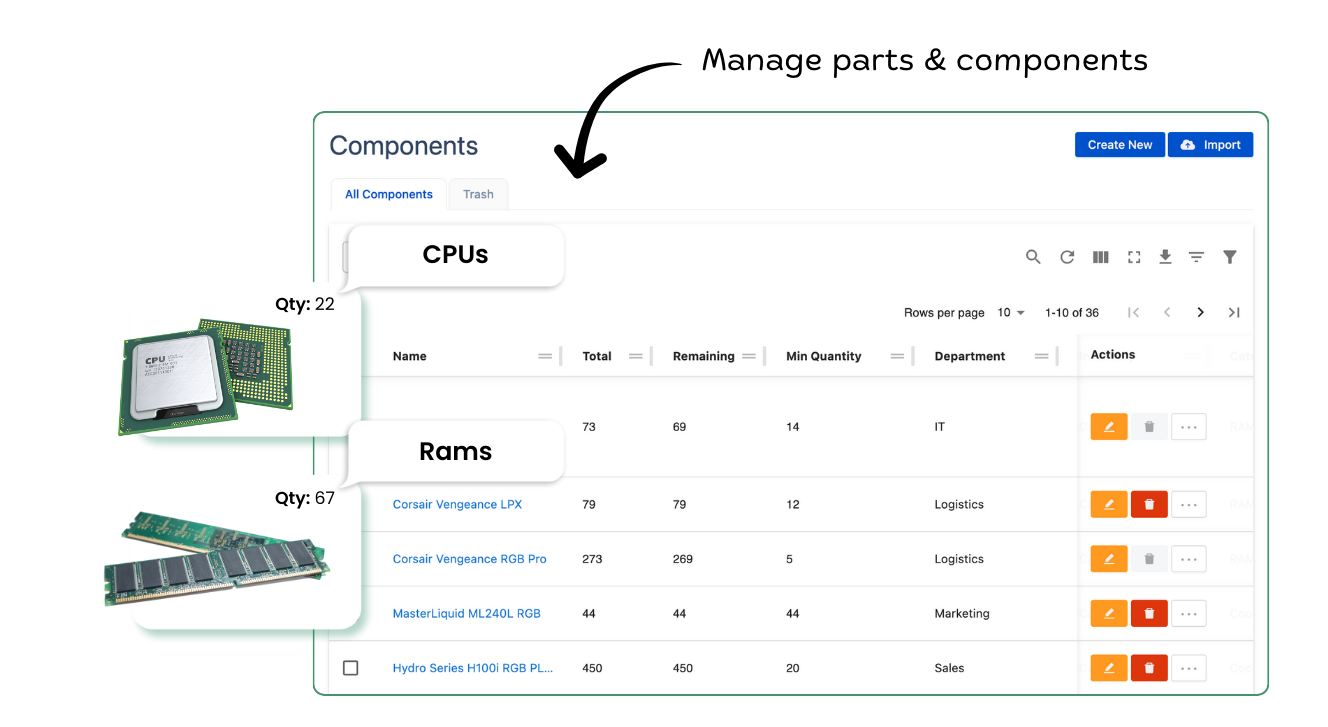Go to the next page arrow
Image resolution: width=1328 pixels, height=727 pixels.
(1200, 313)
